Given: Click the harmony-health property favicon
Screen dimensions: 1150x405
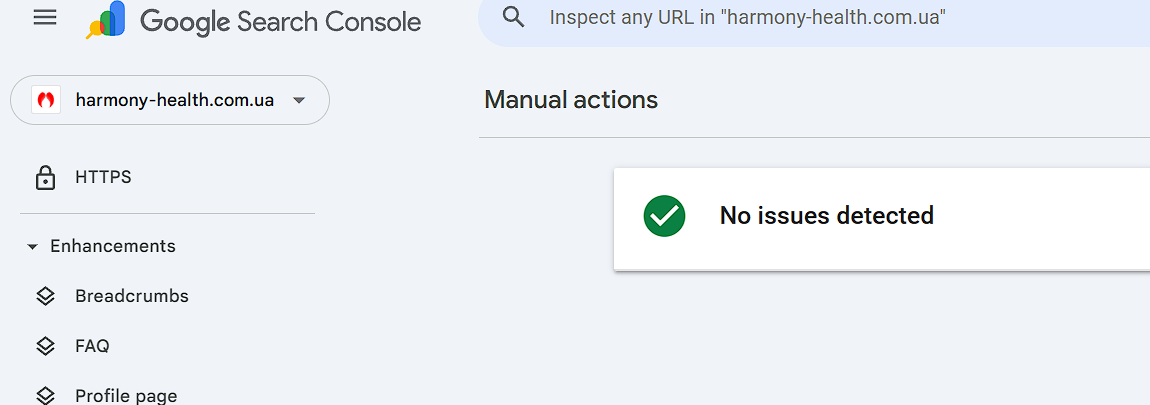Looking at the screenshot, I should (x=46, y=100).
